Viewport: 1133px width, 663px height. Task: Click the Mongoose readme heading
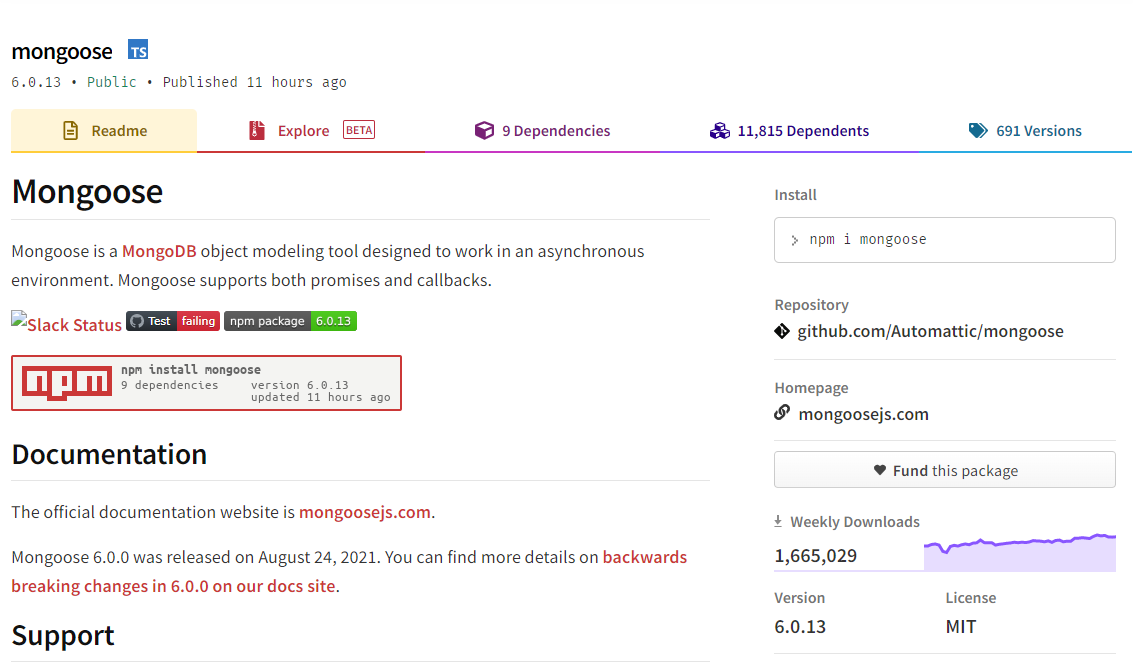tap(87, 191)
